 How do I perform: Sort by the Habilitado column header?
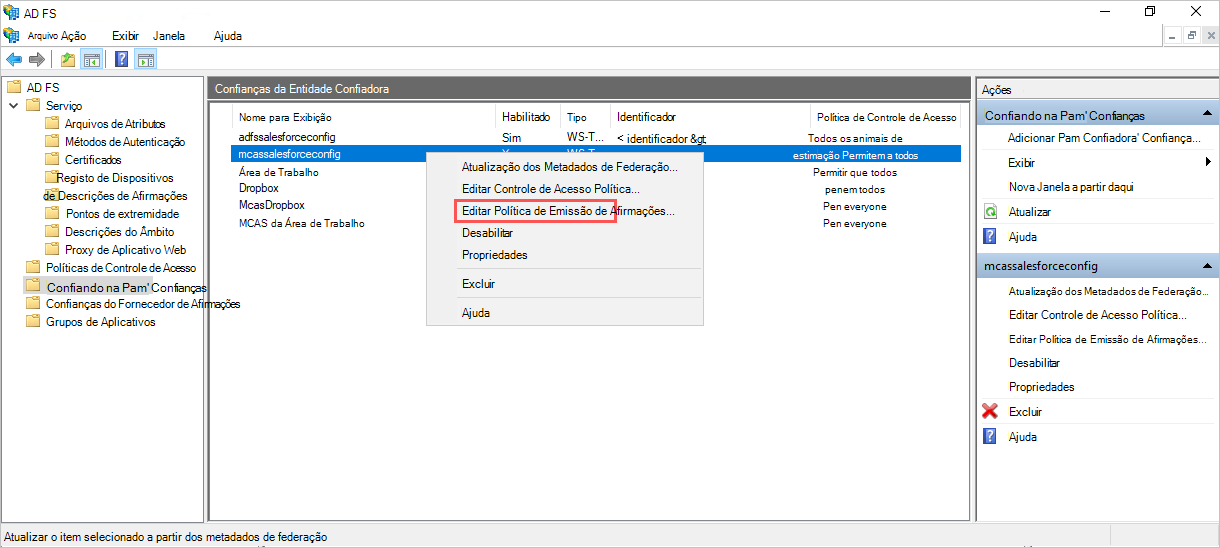point(526,117)
